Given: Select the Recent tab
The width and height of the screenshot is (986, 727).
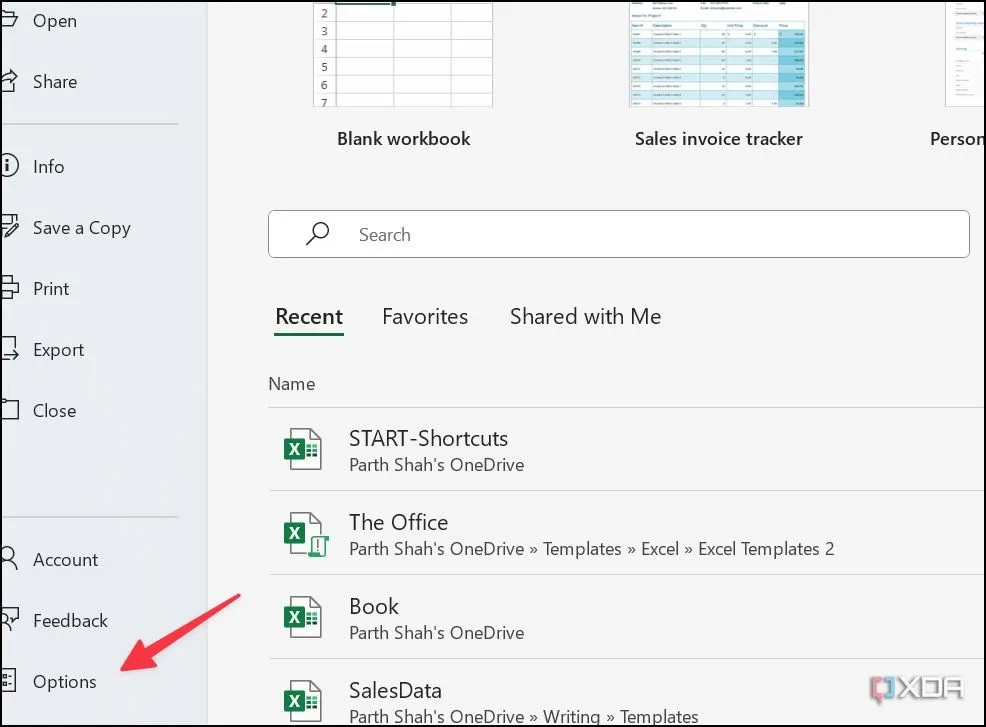Looking at the screenshot, I should [309, 317].
